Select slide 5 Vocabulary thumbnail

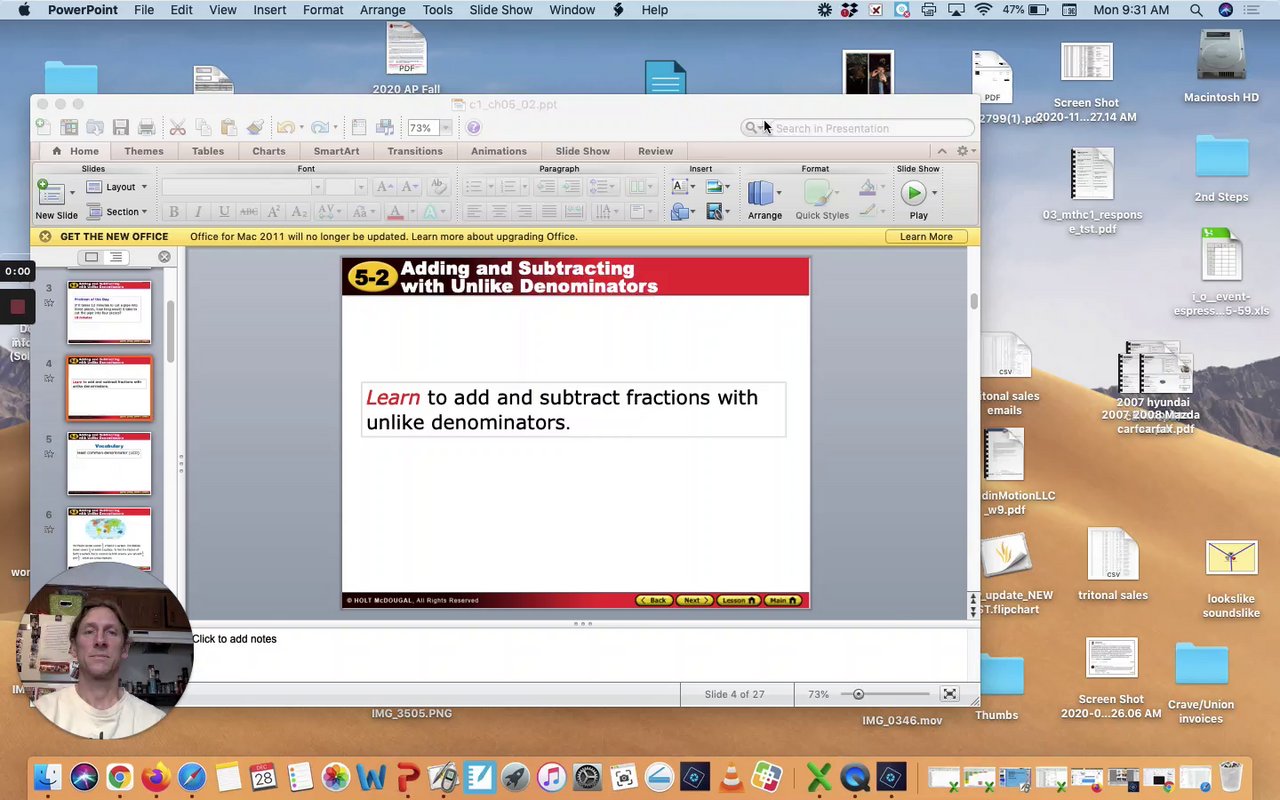point(109,464)
